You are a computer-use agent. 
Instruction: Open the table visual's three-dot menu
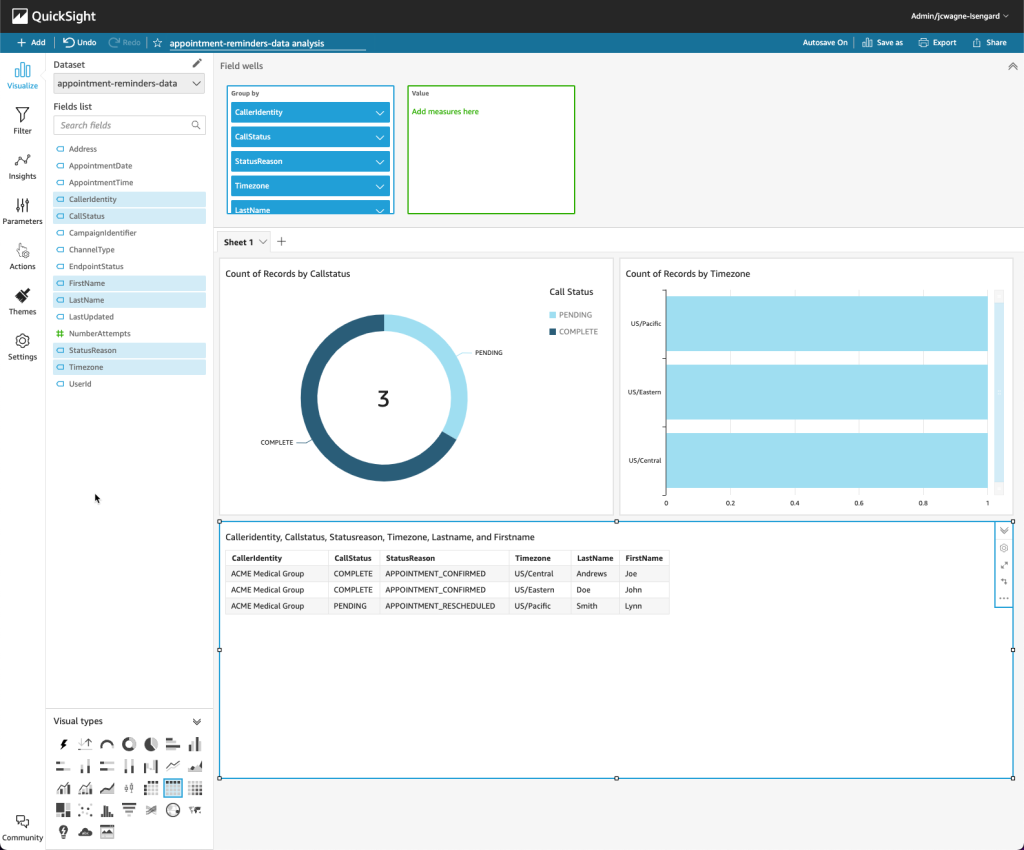click(1004, 598)
